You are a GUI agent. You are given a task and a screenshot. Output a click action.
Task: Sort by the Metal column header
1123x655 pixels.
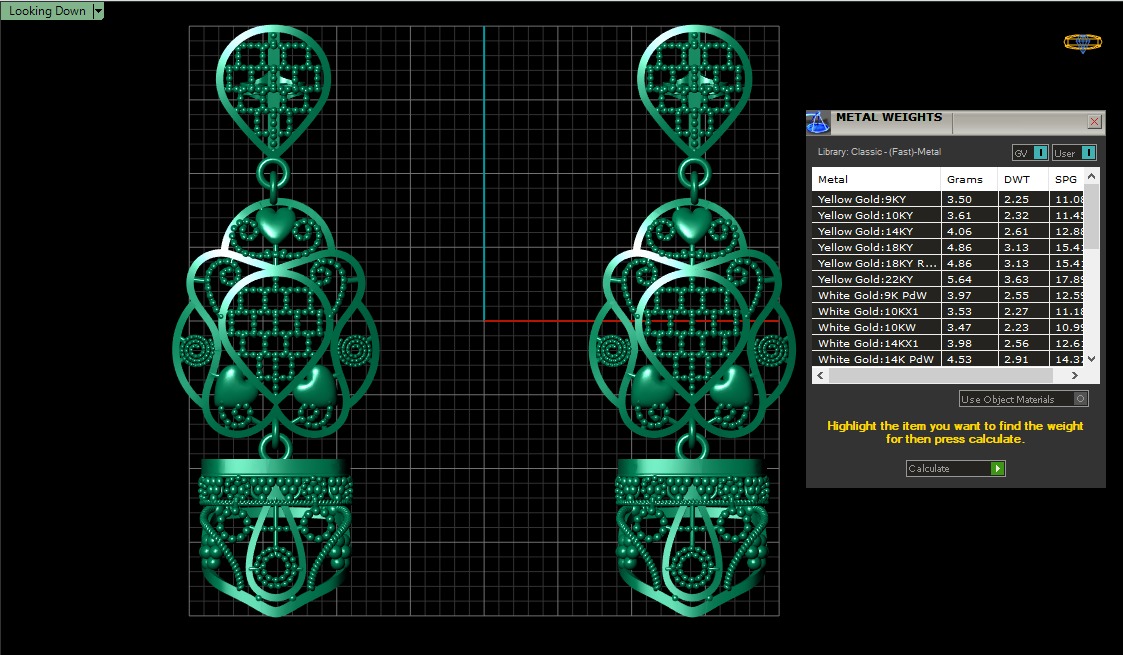pyautogui.click(x=876, y=179)
